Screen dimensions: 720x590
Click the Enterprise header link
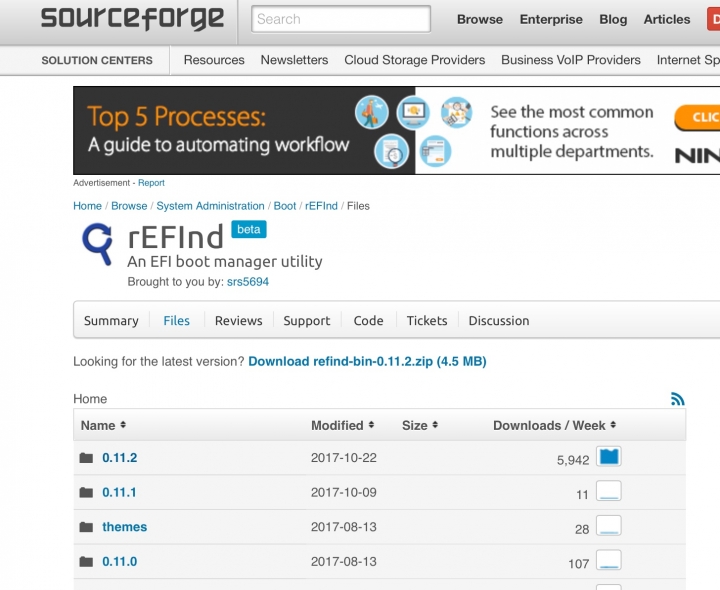tap(551, 19)
